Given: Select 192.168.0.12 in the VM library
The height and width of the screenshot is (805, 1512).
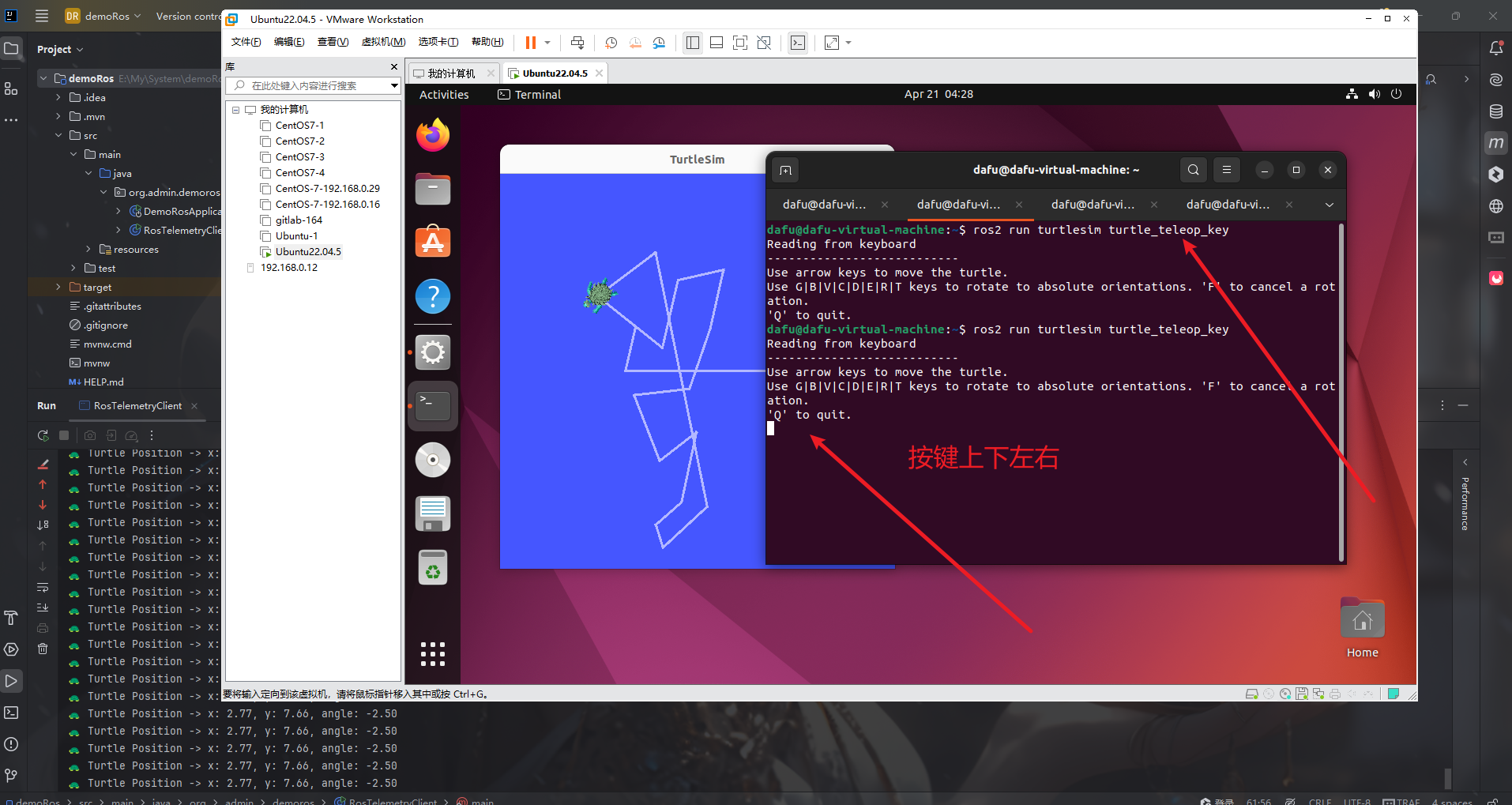Looking at the screenshot, I should 289,268.
